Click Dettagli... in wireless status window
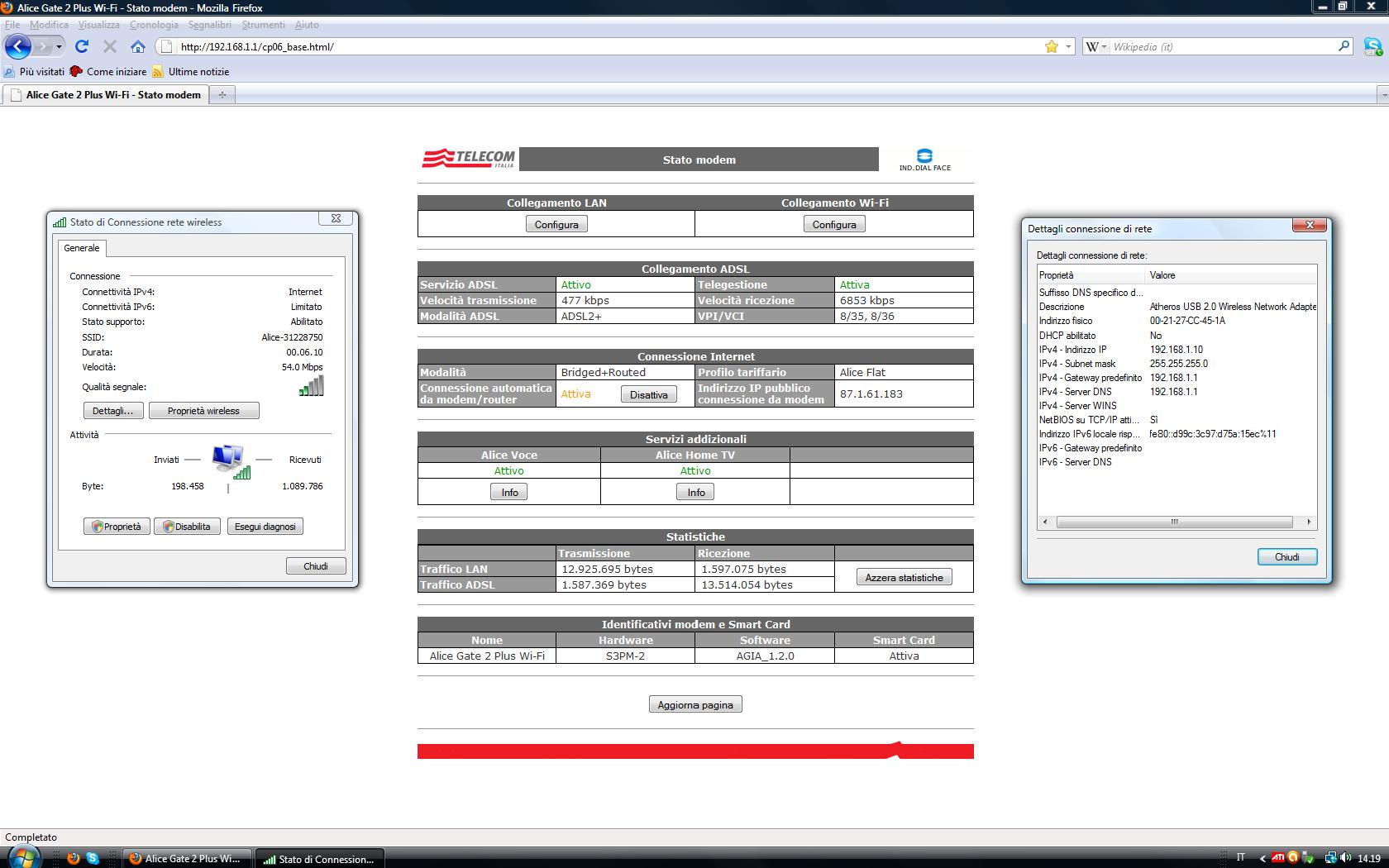Screen dimensions: 1389x868 coord(113,411)
